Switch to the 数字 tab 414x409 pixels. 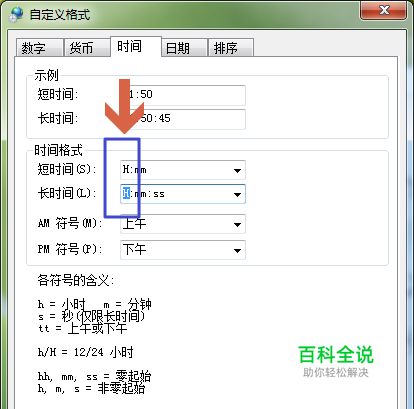pos(40,48)
